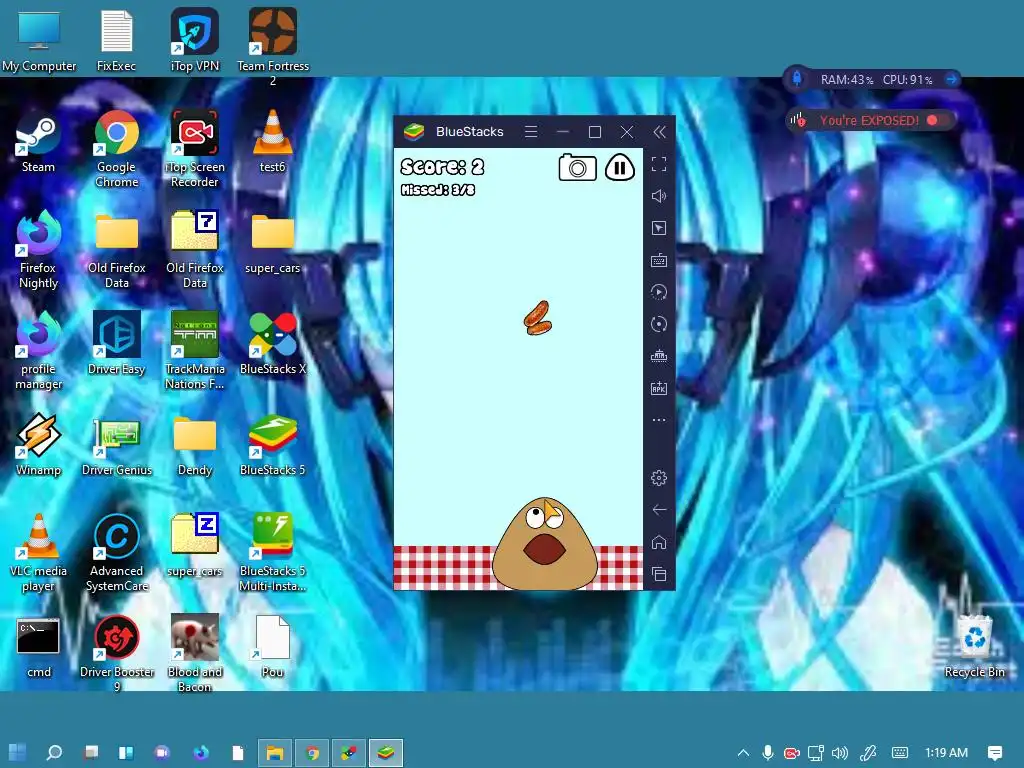Screen dimensions: 1024x768
Task: Select the Blood and Bacon shortcut
Action: coord(195,654)
